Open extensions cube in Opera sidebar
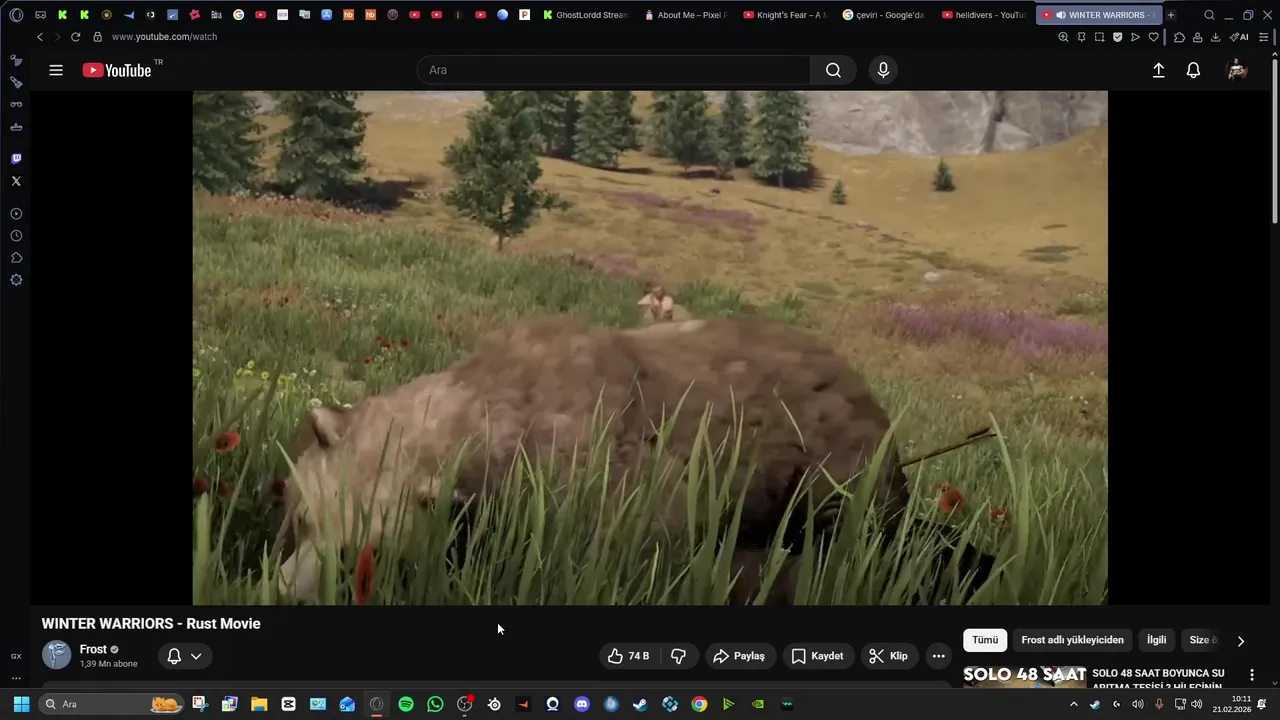Image resolution: width=1280 pixels, height=720 pixels. click(x=16, y=258)
